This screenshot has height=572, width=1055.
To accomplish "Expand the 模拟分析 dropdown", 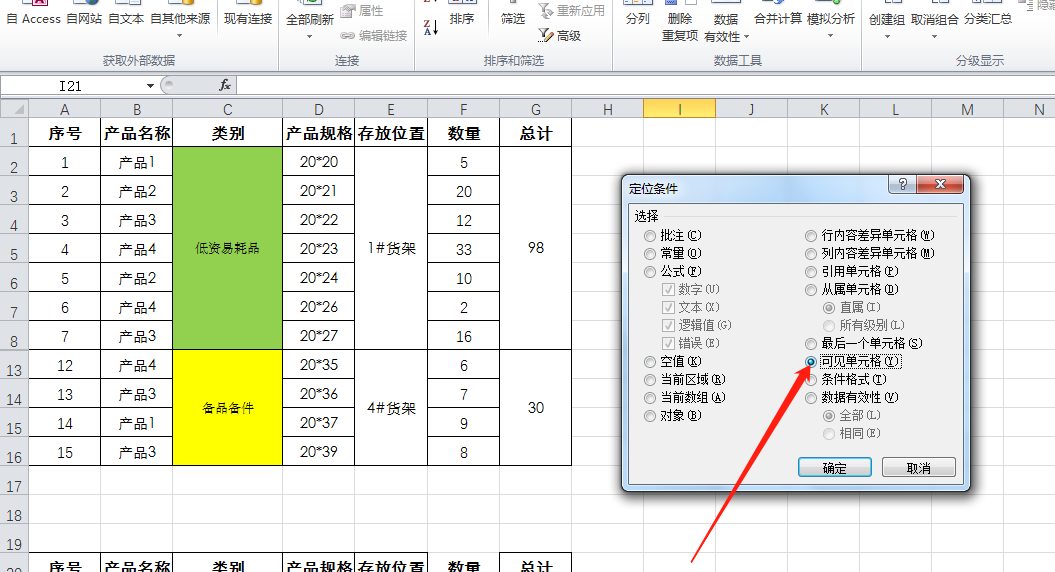I will [x=830, y=36].
